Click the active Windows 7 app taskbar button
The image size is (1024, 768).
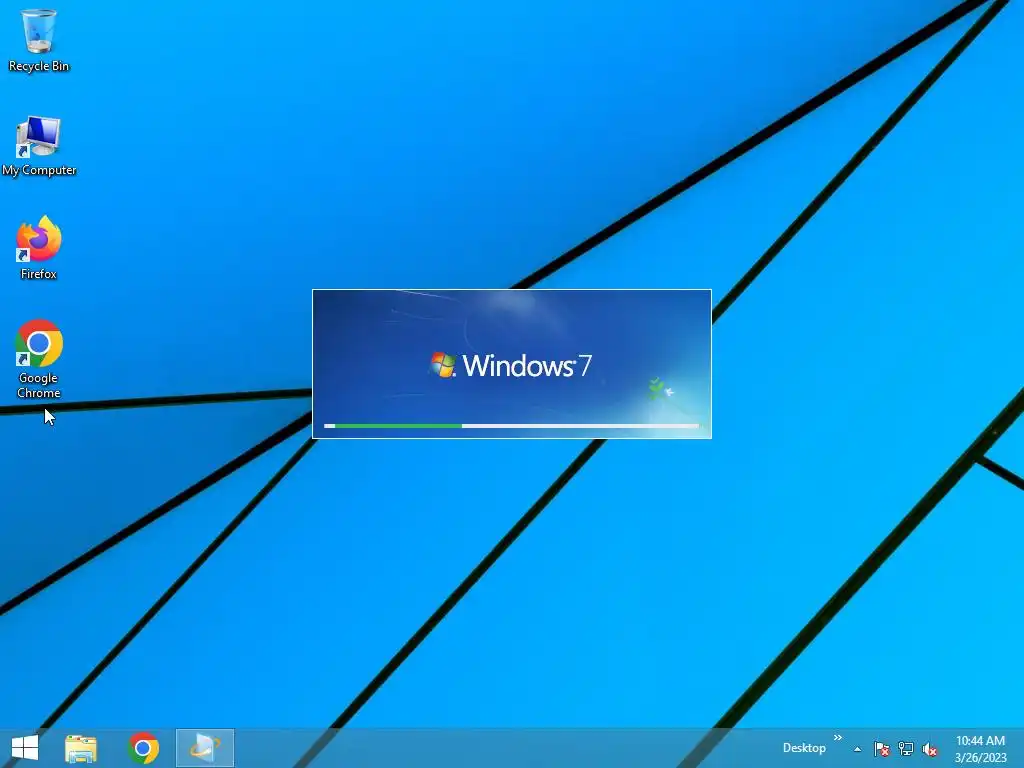point(205,748)
